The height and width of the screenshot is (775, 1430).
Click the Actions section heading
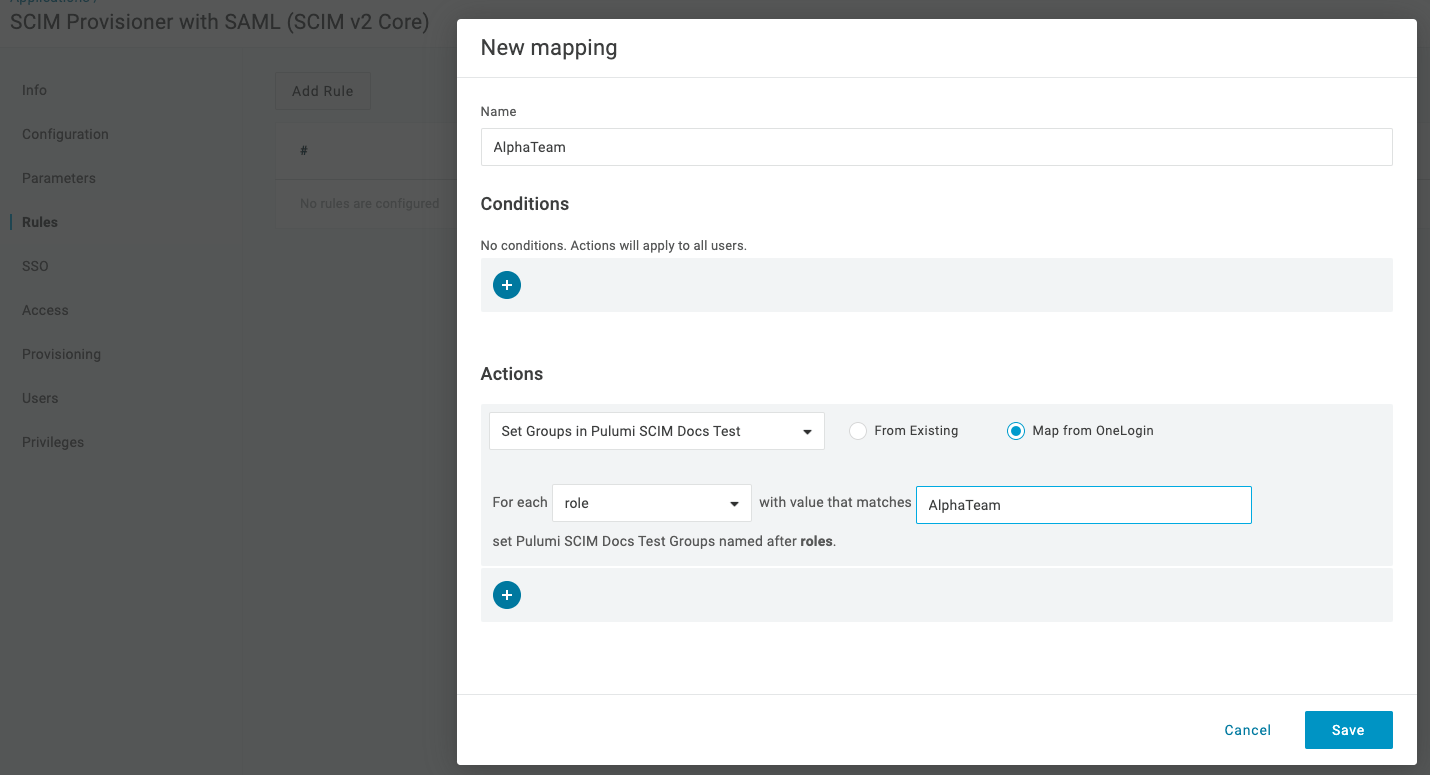[x=512, y=374]
